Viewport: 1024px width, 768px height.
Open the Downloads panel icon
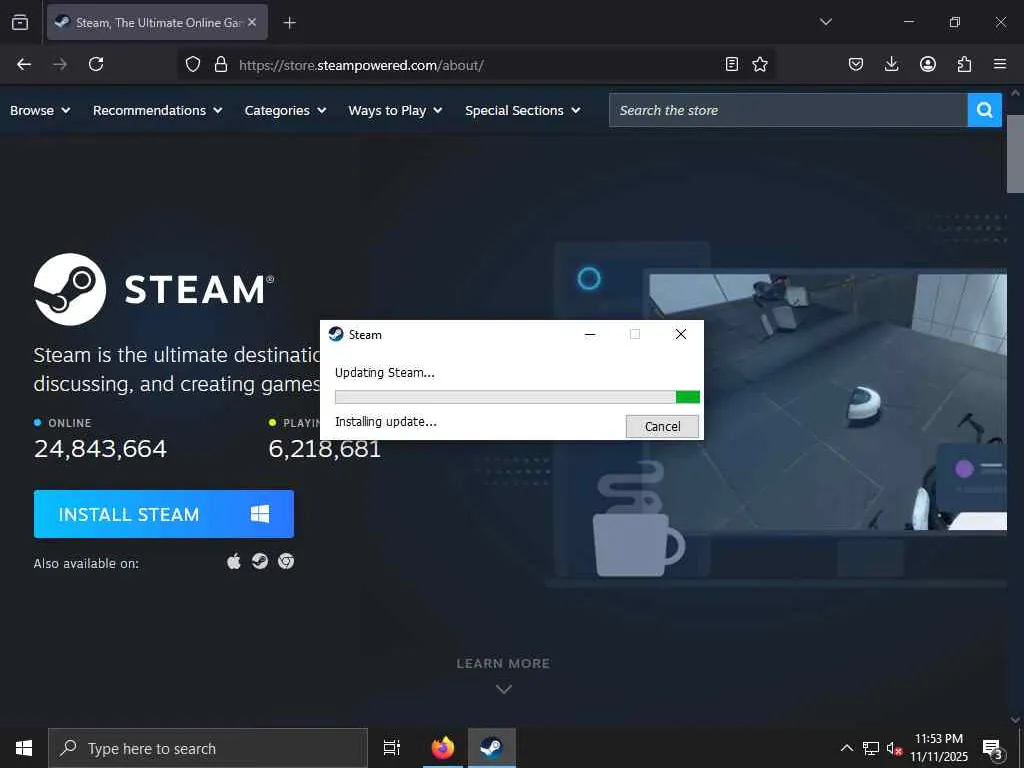click(891, 64)
